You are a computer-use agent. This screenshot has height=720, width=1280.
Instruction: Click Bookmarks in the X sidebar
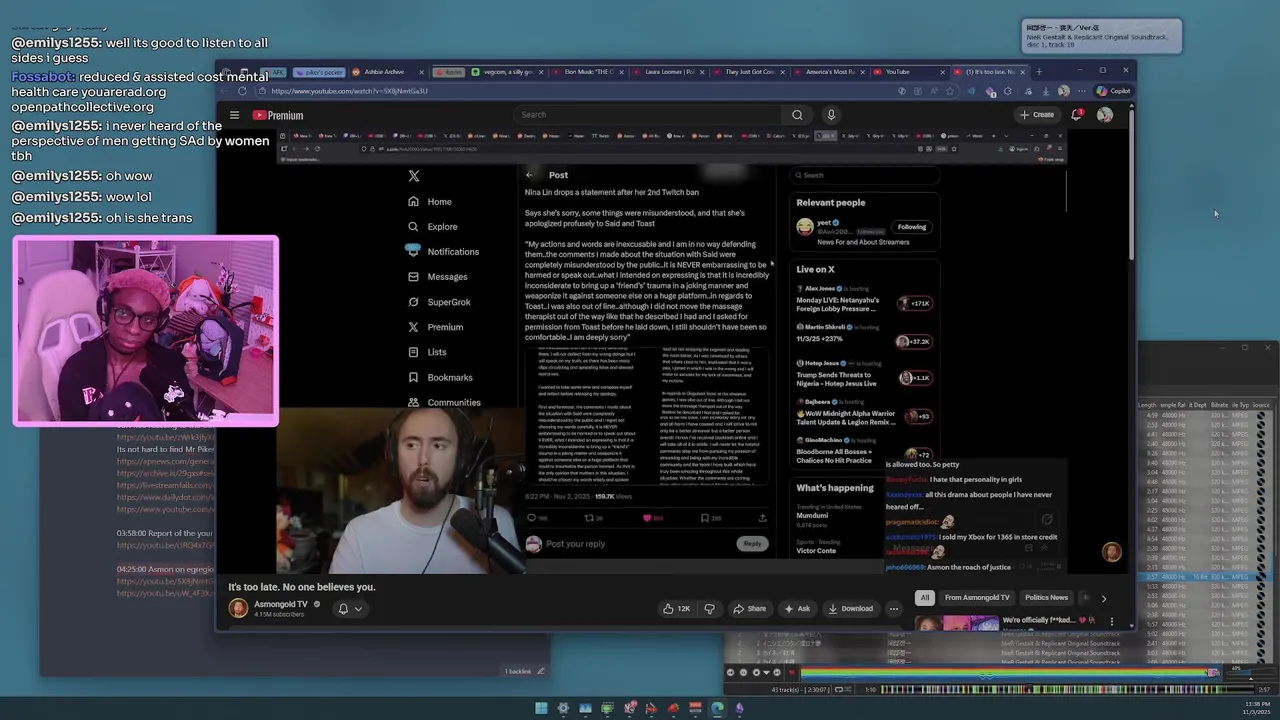pos(440,377)
